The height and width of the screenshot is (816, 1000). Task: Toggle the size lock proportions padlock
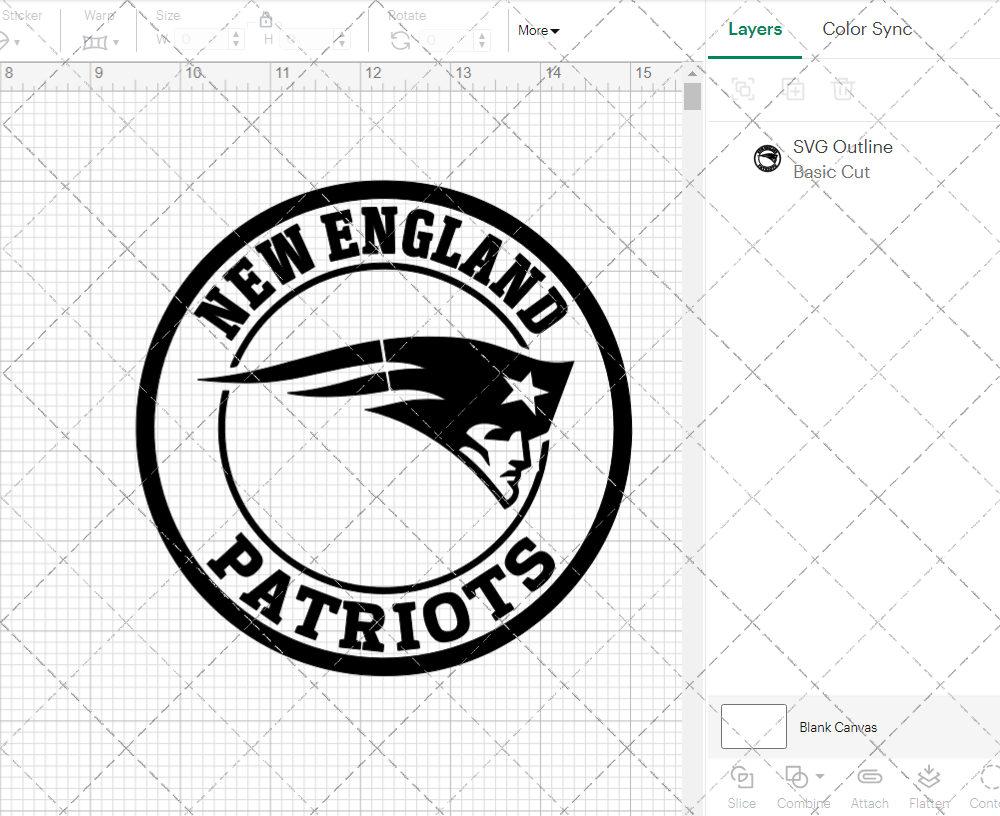[x=266, y=19]
